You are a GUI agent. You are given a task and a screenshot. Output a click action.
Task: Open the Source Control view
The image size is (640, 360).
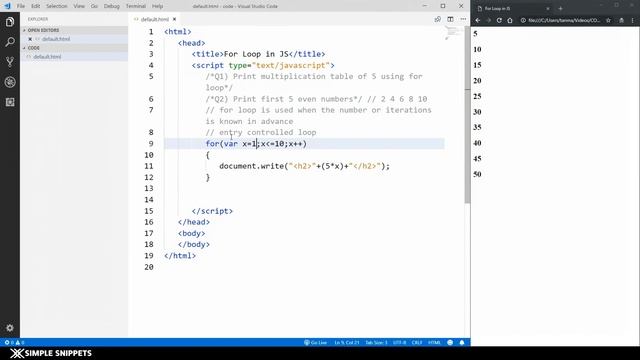tap(10, 62)
